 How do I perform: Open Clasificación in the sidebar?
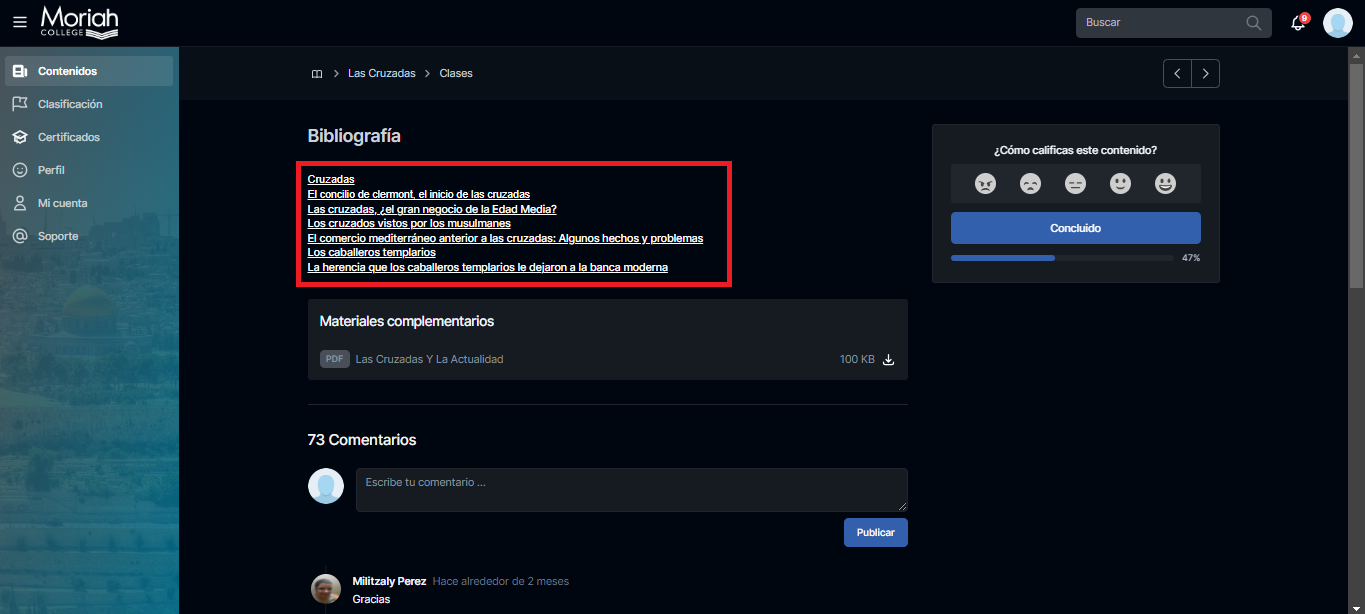pos(70,104)
